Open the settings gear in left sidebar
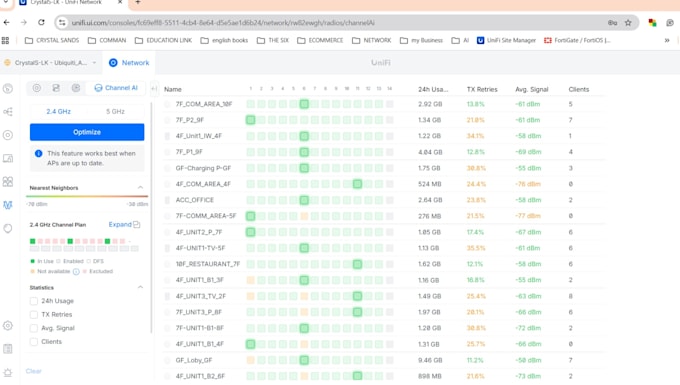This screenshot has height=385, width=680. pos(8,326)
